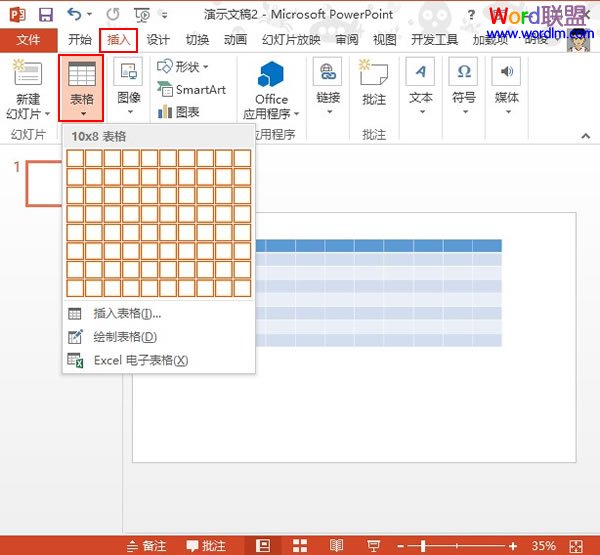The height and width of the screenshot is (555, 600).
Task: Adjust the zoom slider handle
Action: [x=422, y=546]
